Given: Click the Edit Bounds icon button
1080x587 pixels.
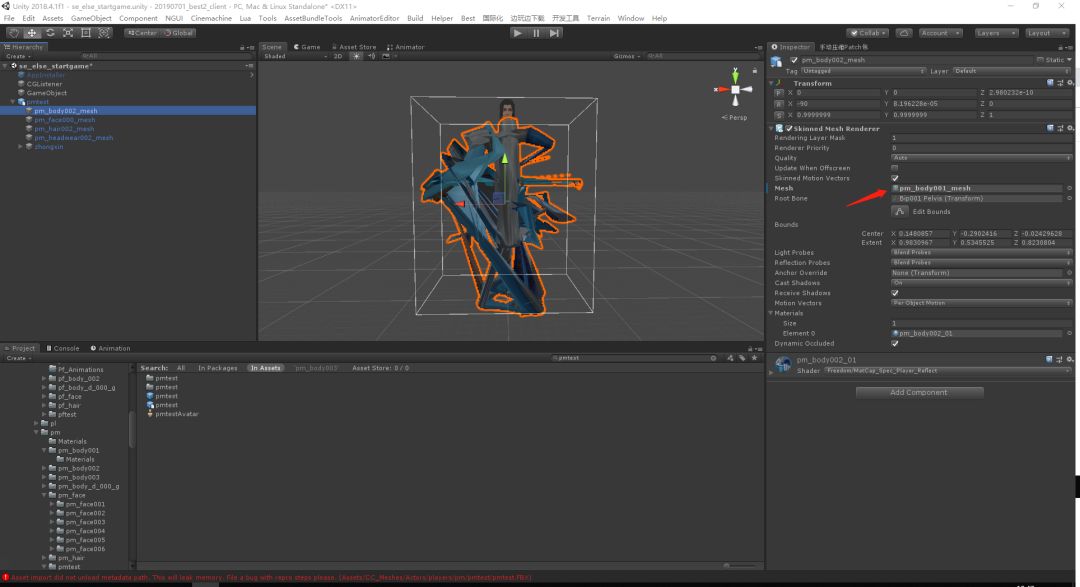Looking at the screenshot, I should pos(899,211).
